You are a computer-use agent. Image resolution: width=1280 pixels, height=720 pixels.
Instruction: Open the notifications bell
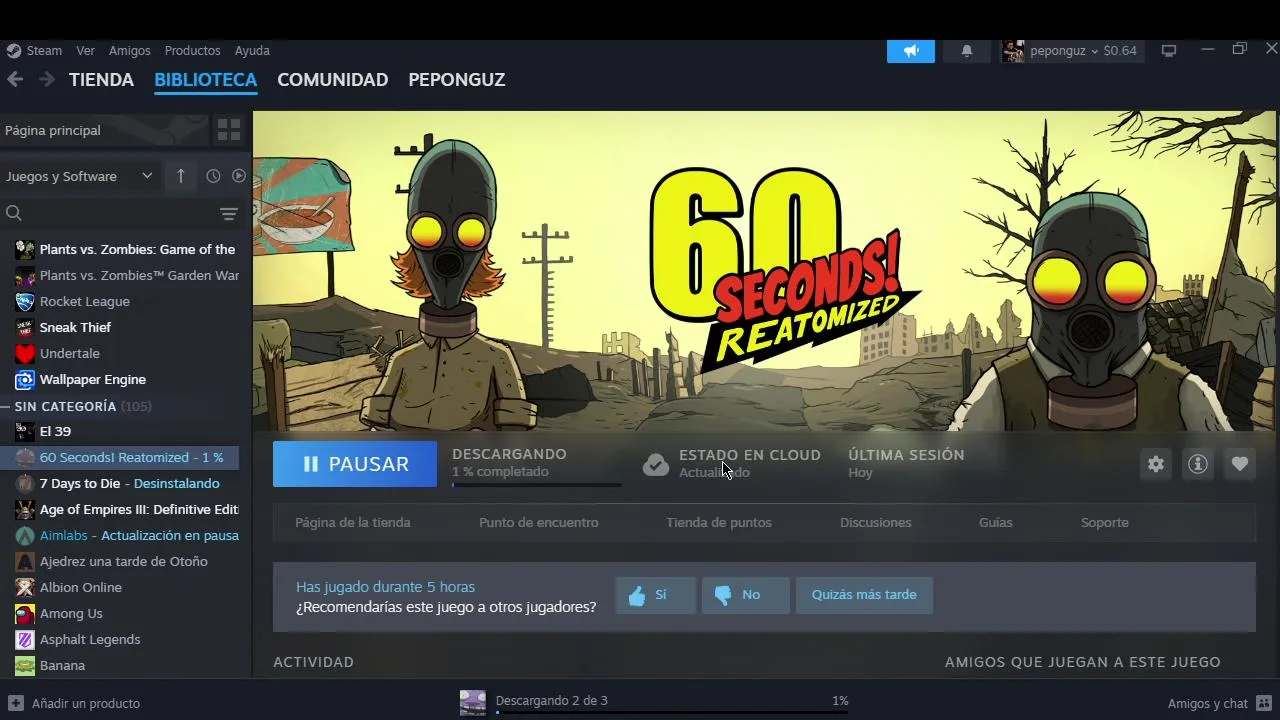tap(967, 51)
